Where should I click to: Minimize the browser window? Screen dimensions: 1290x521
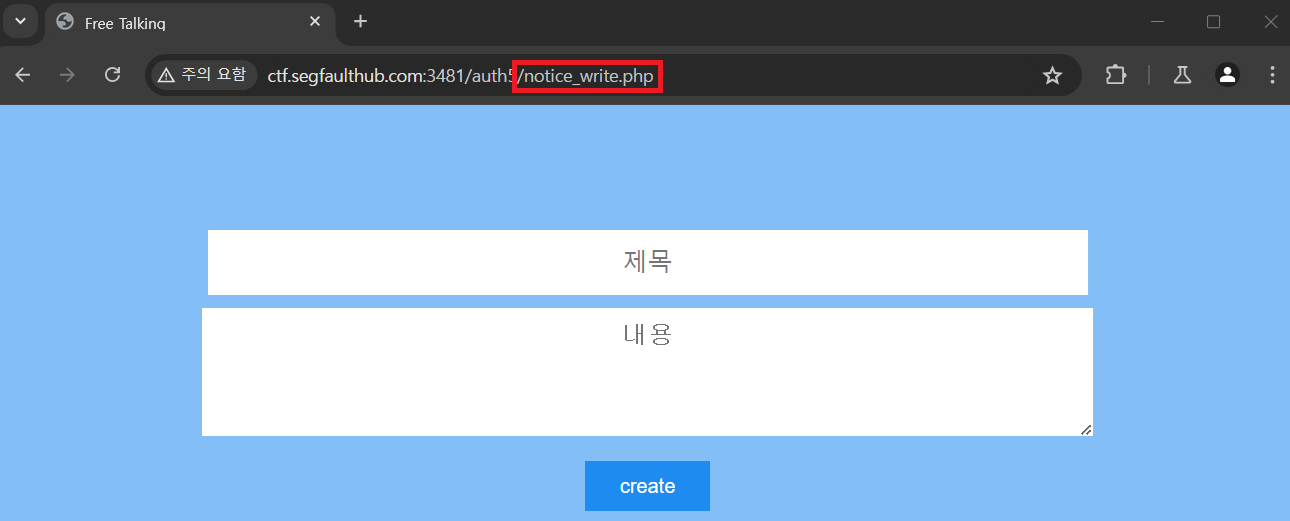click(x=1158, y=21)
